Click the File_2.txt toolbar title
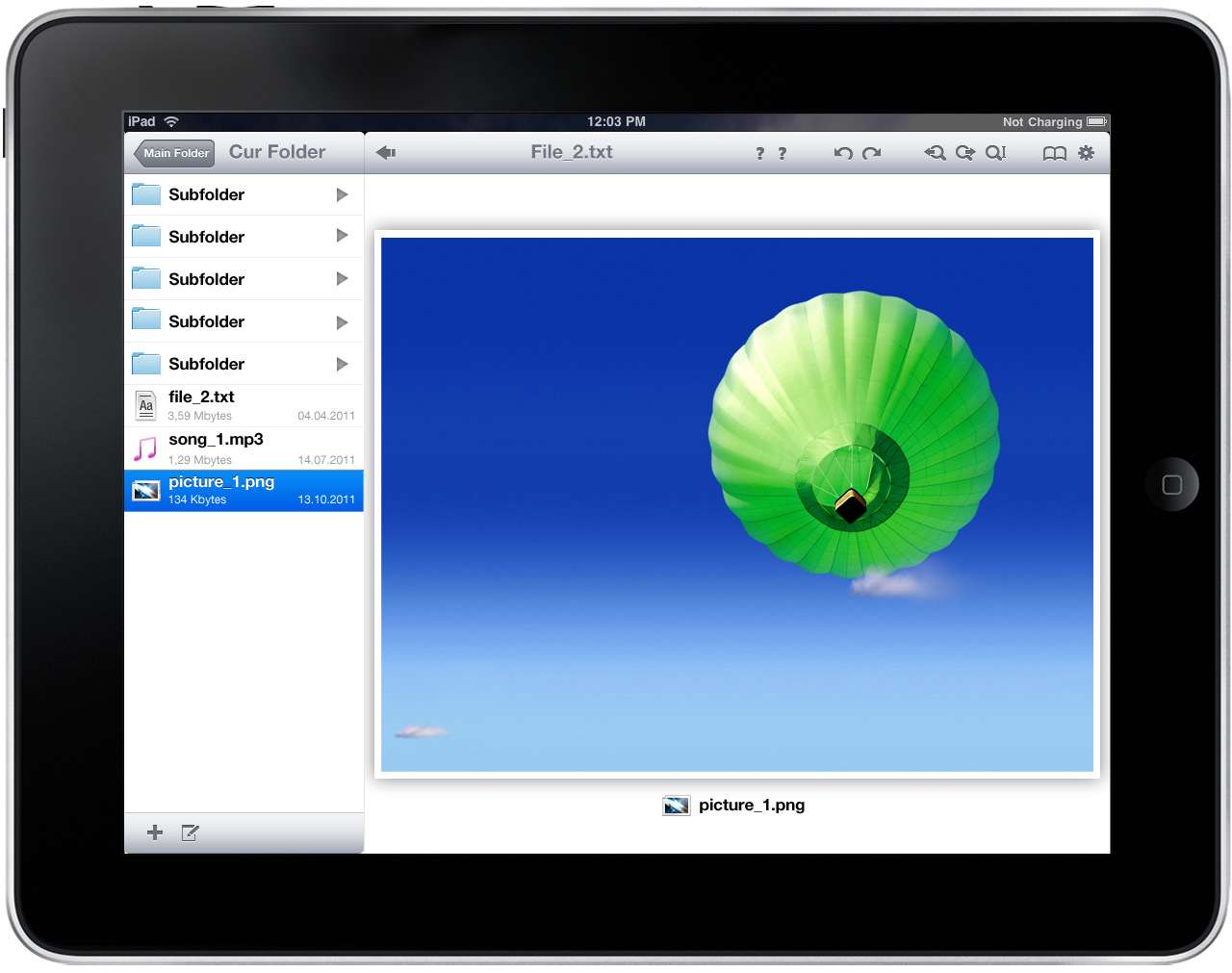 point(572,152)
